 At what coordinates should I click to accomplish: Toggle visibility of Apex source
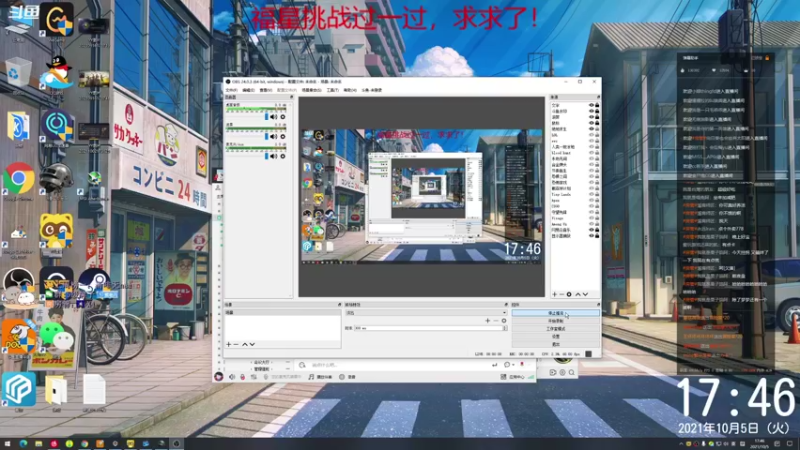pyautogui.click(x=591, y=201)
